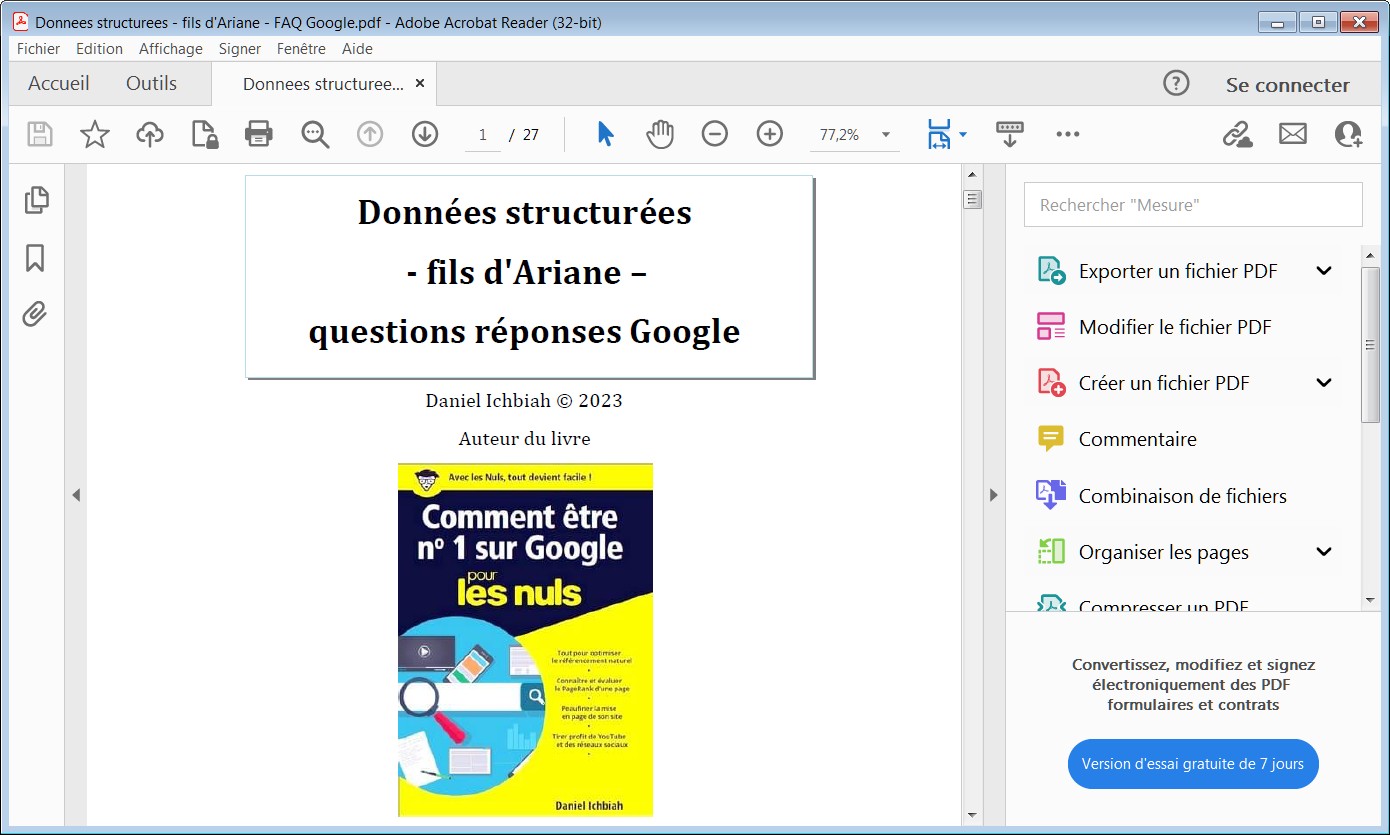Print the current document
1390x835 pixels.
[259, 134]
